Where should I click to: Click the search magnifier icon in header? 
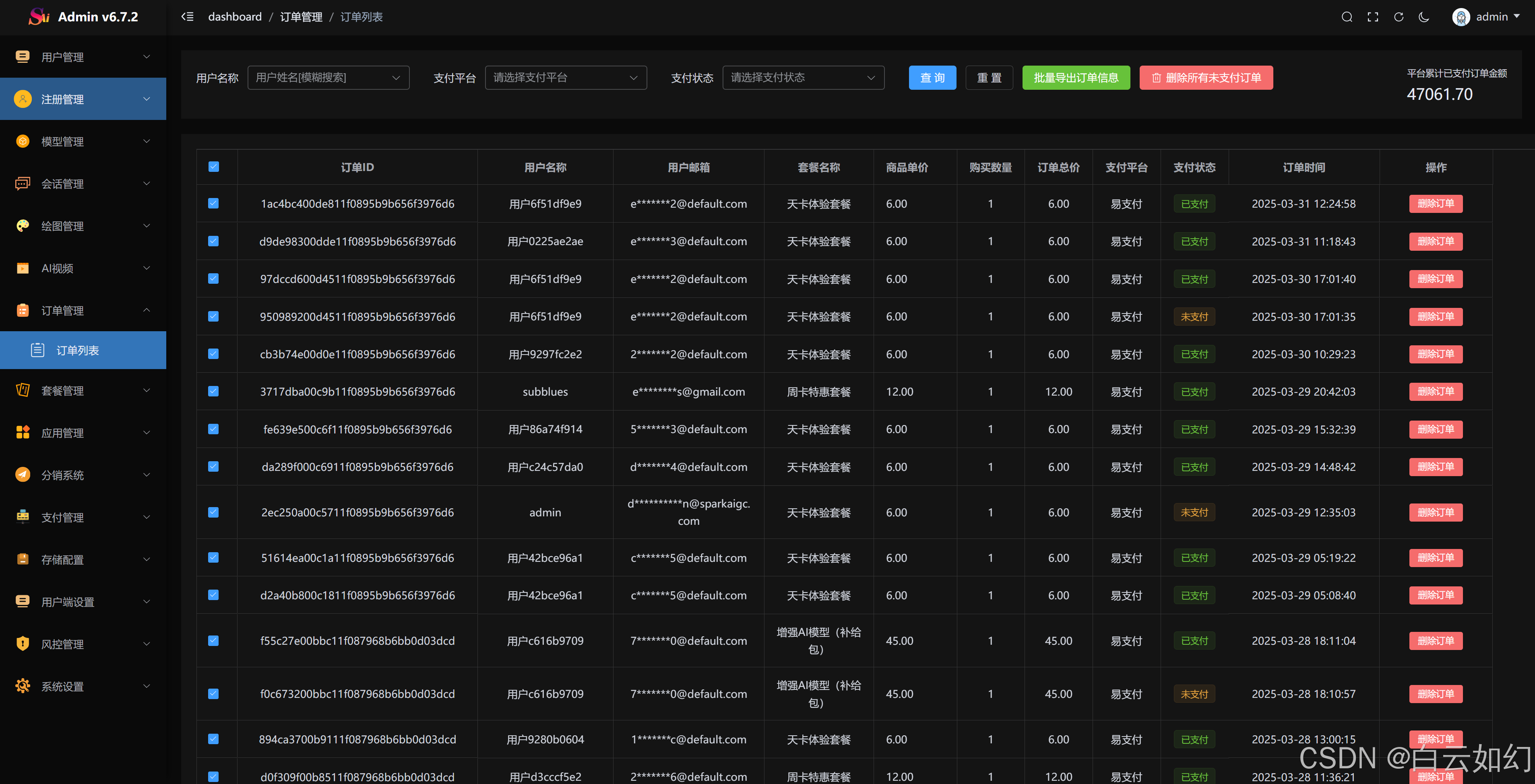(1347, 17)
